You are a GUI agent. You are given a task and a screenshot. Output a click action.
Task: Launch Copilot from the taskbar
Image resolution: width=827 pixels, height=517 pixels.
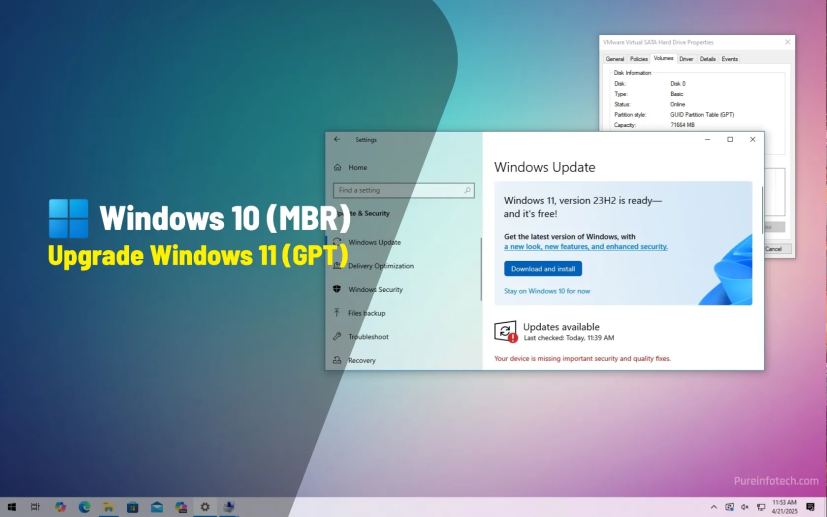(60, 507)
